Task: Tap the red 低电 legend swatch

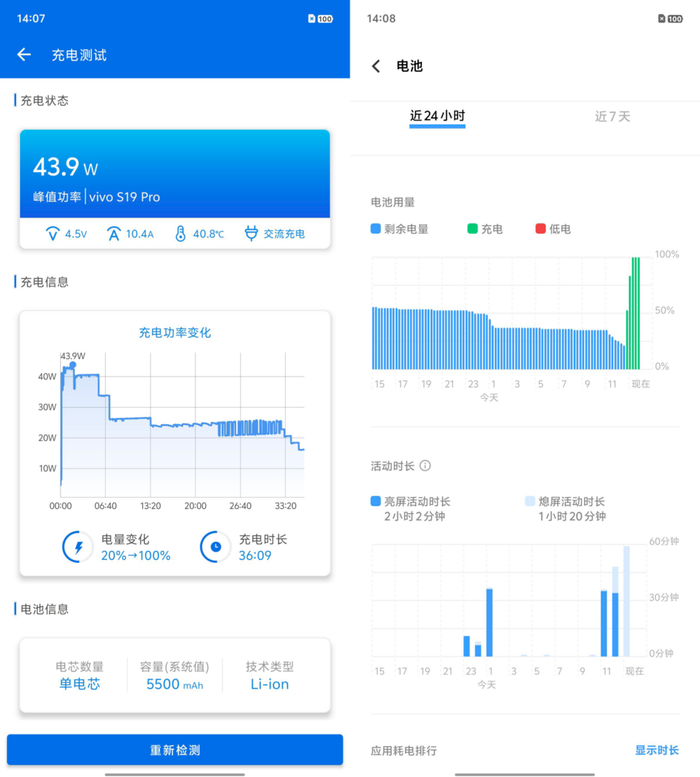Action: [x=540, y=228]
